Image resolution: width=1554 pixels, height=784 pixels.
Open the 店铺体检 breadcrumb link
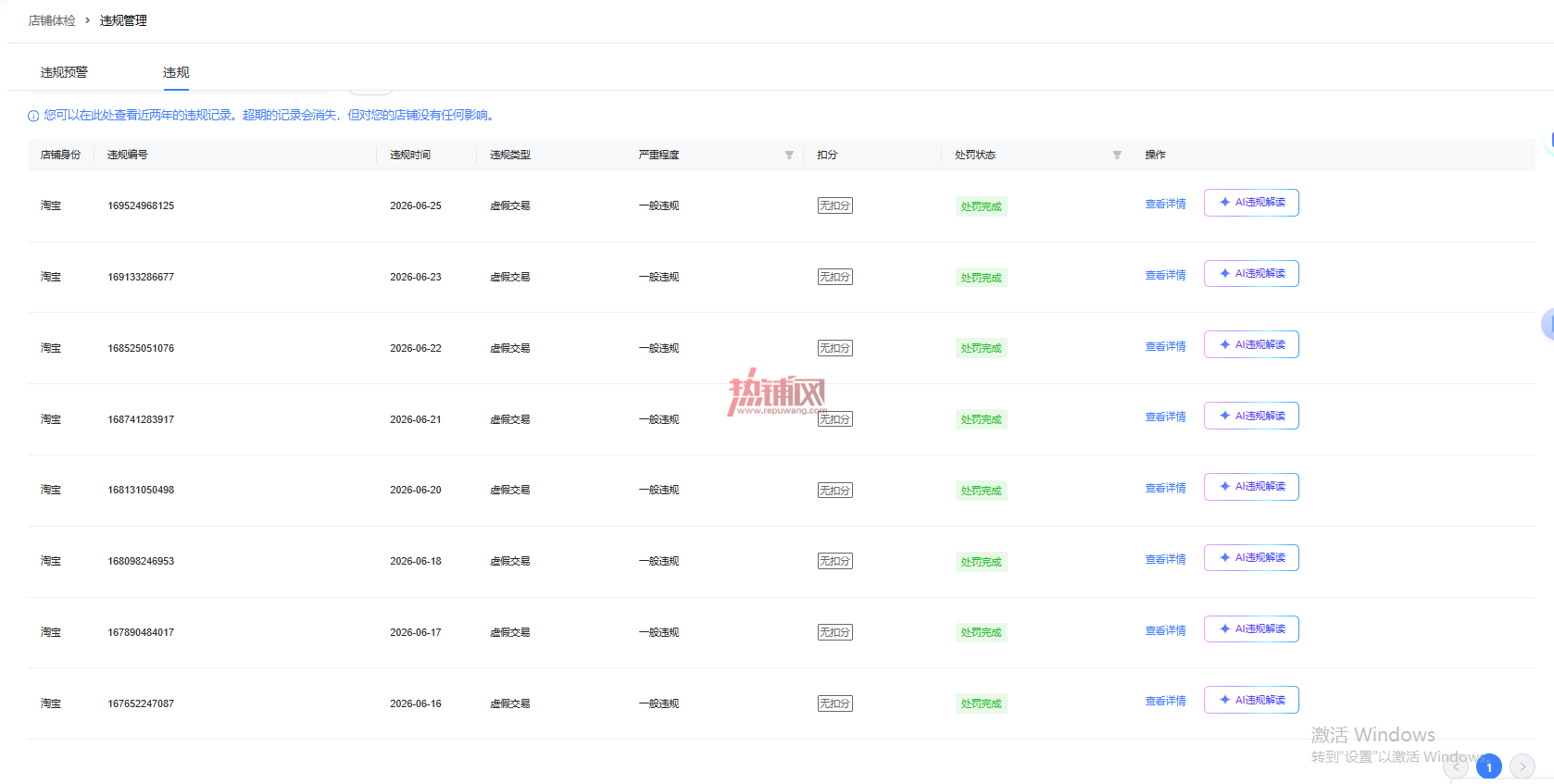coord(52,20)
